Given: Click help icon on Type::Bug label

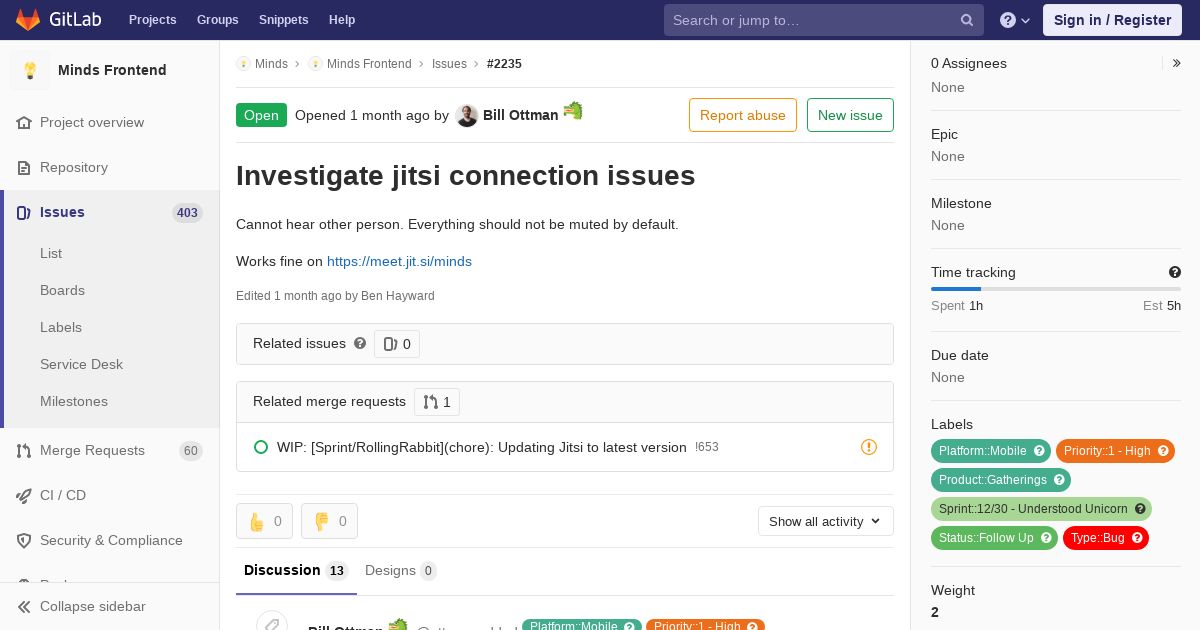Looking at the screenshot, I should click(x=1137, y=538).
